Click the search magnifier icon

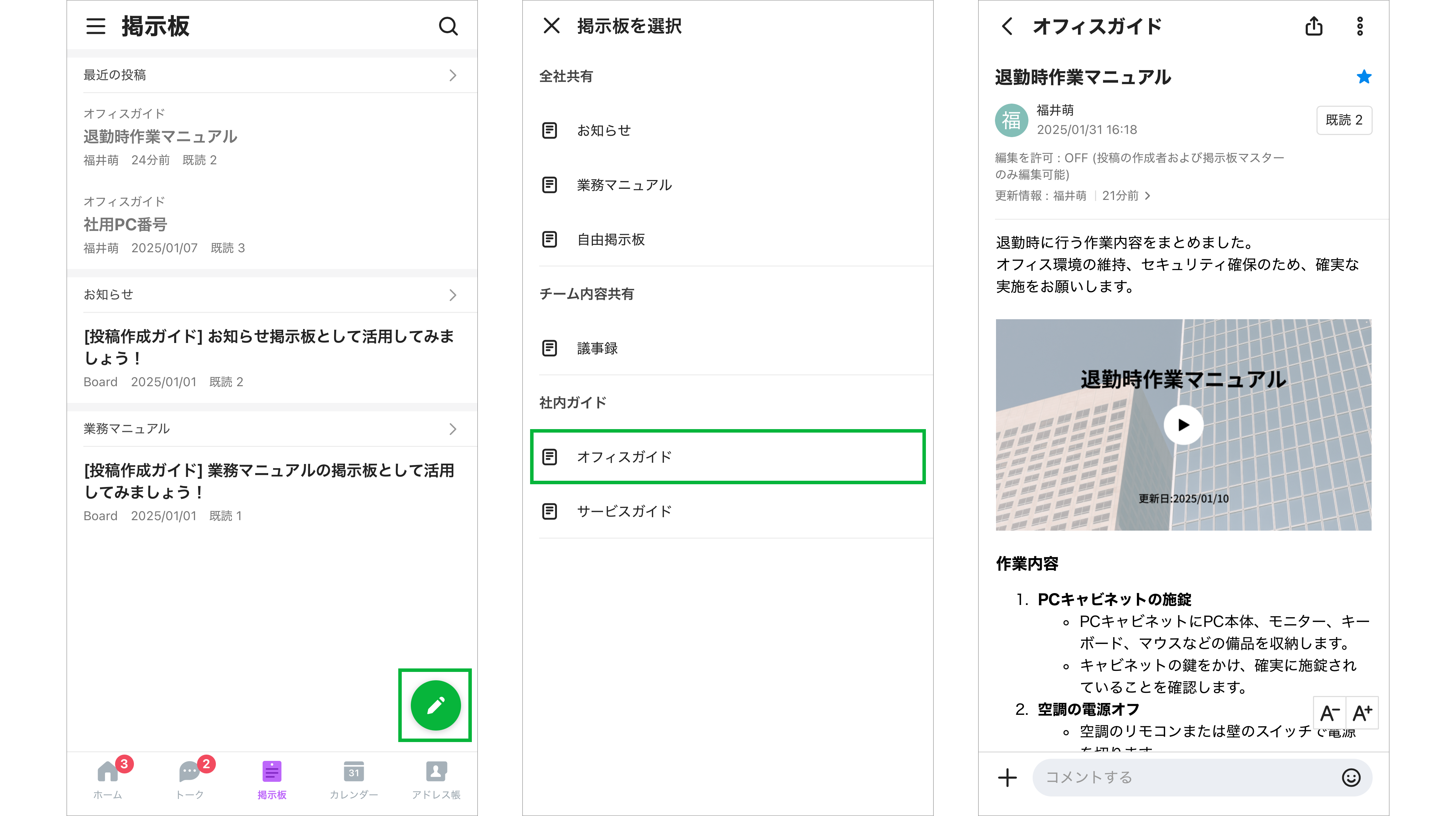[x=448, y=26]
